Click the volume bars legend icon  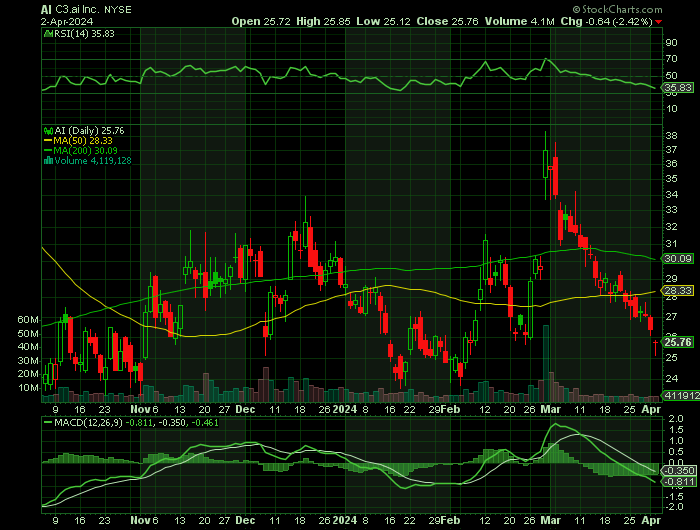click(48, 161)
